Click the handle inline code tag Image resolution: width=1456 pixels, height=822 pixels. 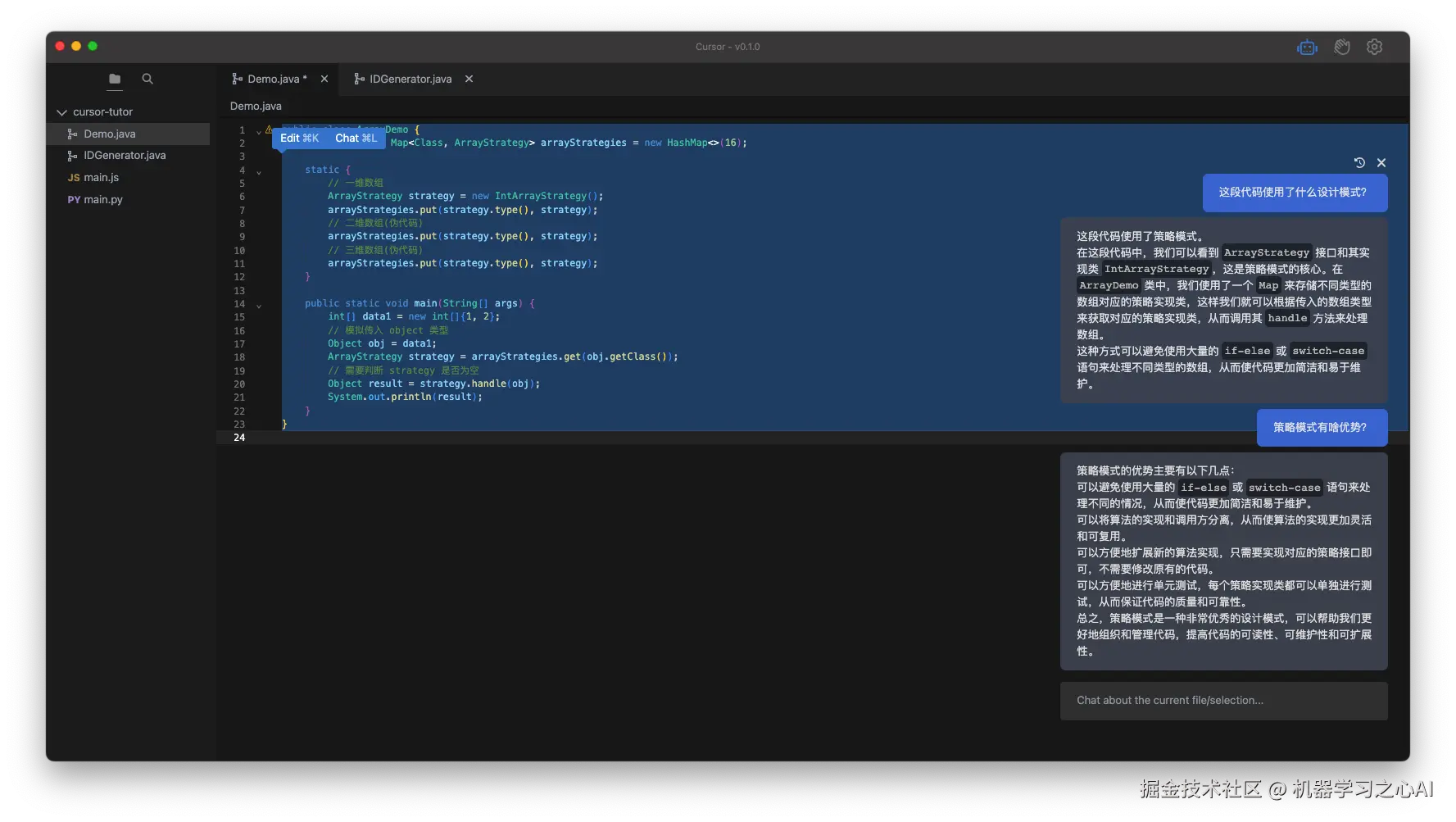coord(1287,319)
